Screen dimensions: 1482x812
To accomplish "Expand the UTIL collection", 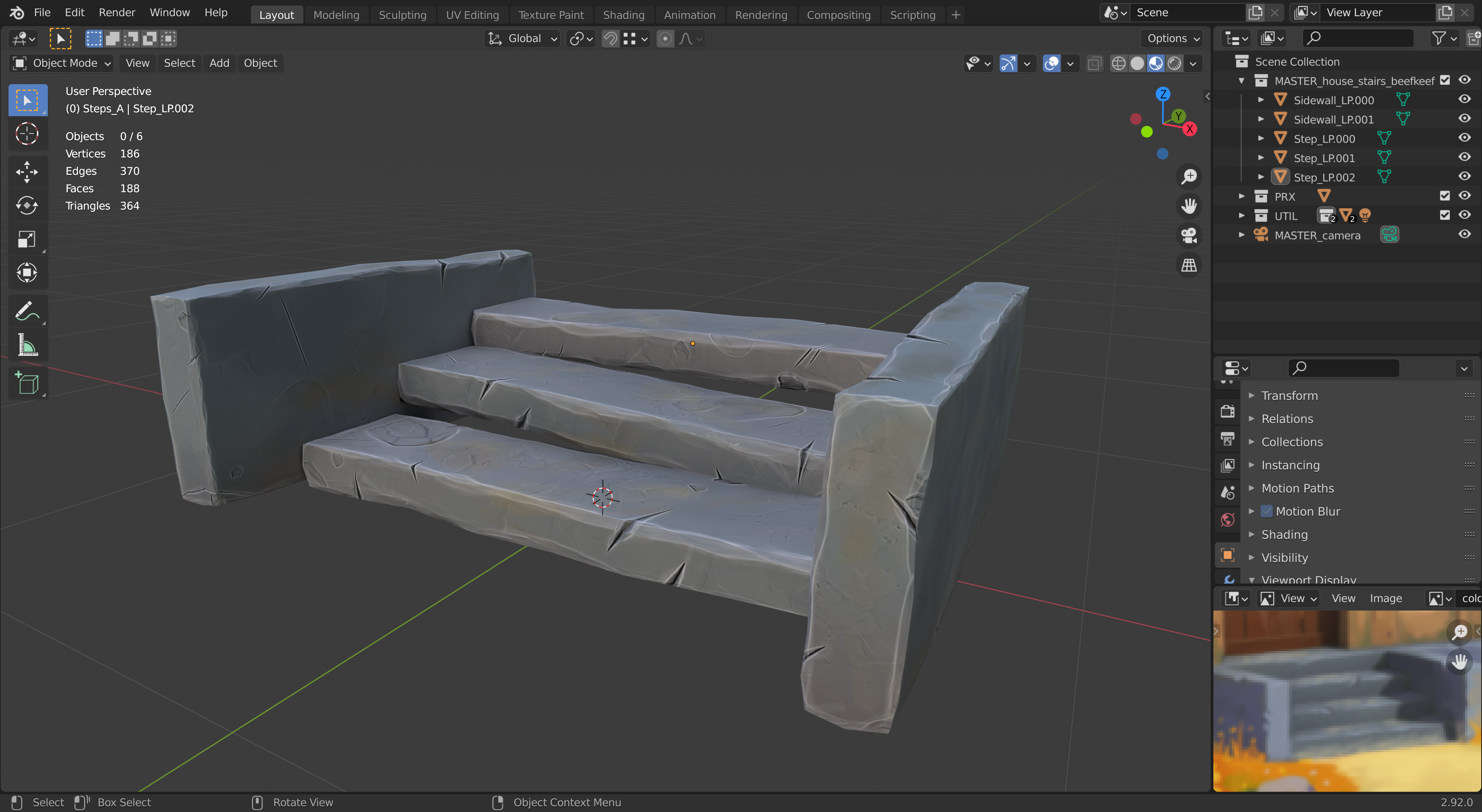I will tap(1242, 216).
